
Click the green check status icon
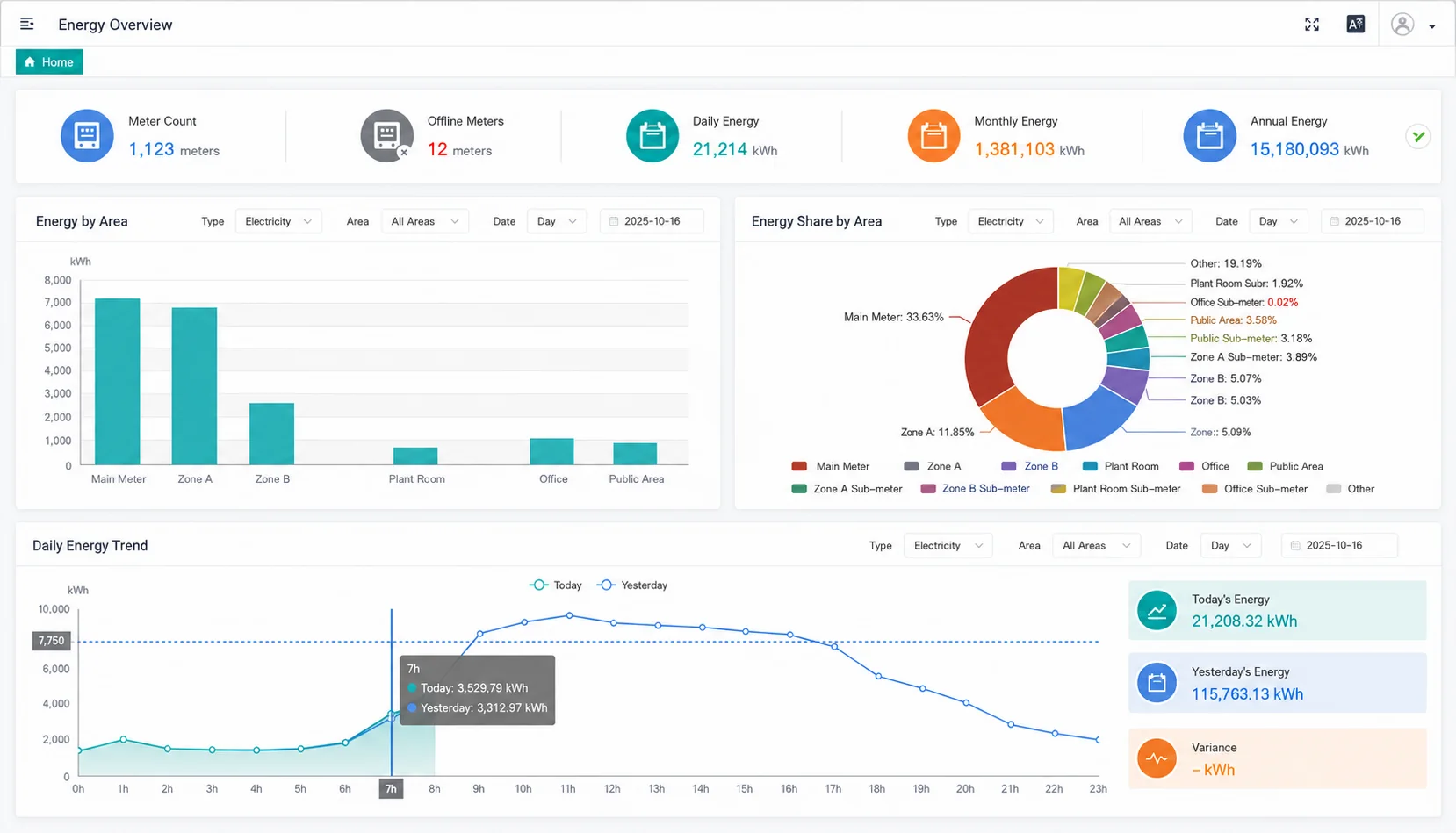pos(1418,136)
